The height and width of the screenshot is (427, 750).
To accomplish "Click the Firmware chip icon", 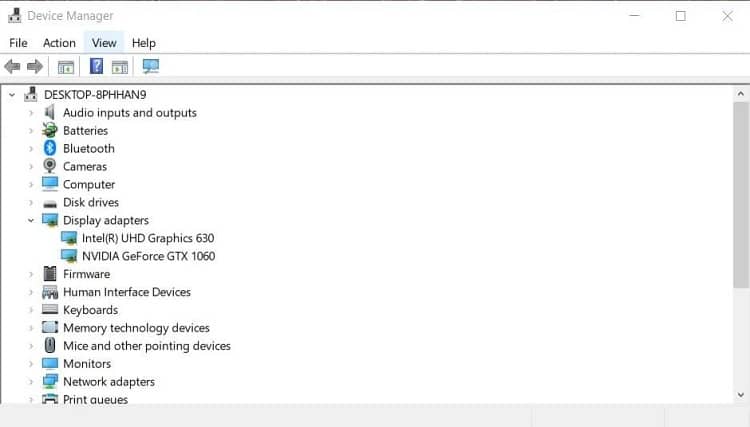I will tap(50, 274).
